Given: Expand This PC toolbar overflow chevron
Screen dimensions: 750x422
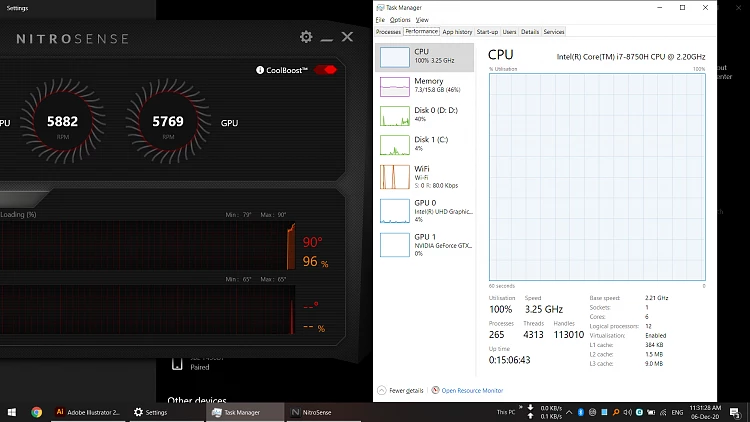Looking at the screenshot, I should pyautogui.click(x=520, y=408).
